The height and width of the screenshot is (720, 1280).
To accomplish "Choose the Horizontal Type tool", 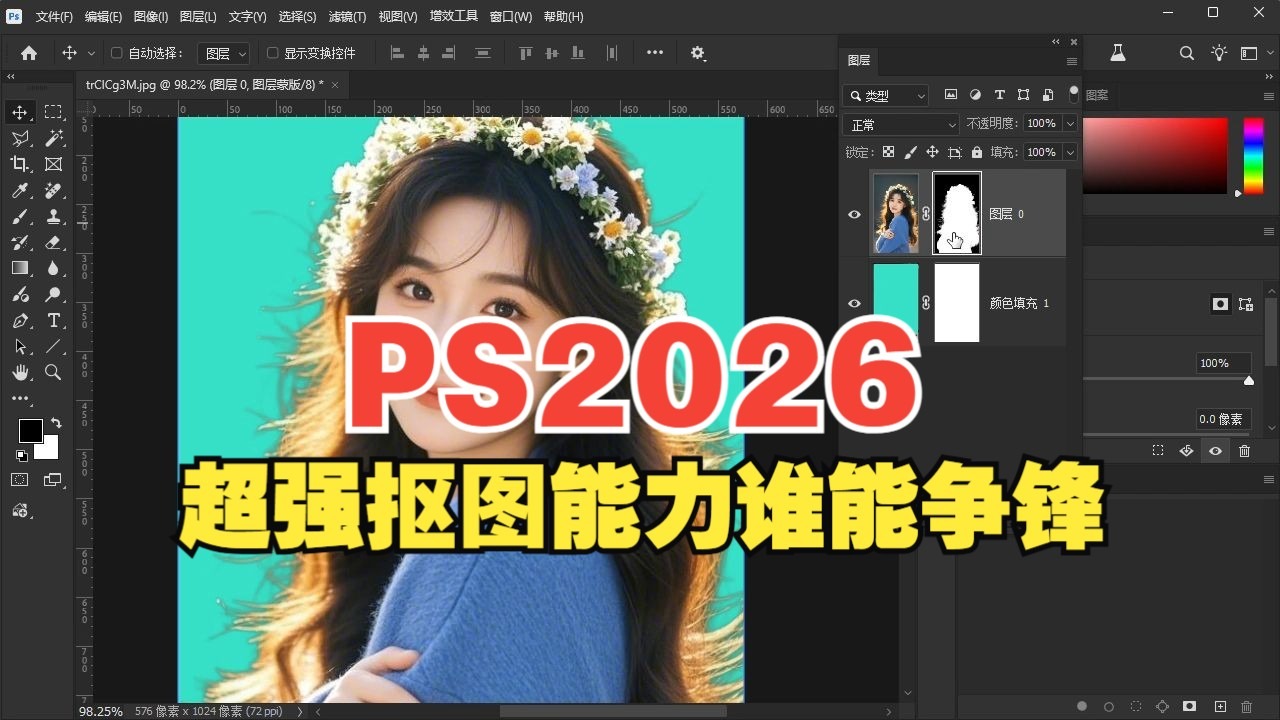I will (53, 320).
